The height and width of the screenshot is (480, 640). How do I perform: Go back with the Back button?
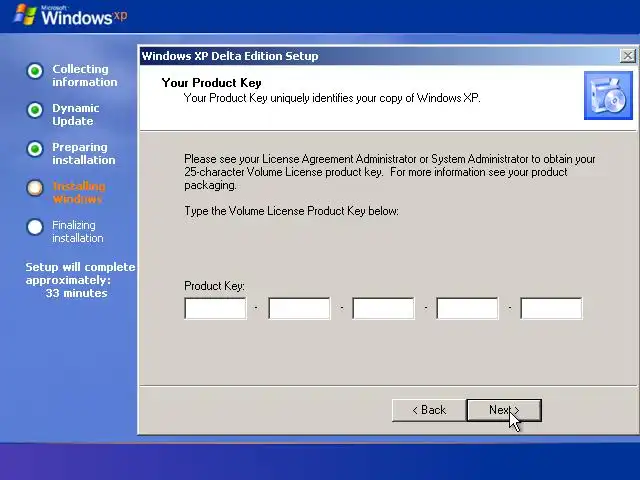click(x=429, y=410)
